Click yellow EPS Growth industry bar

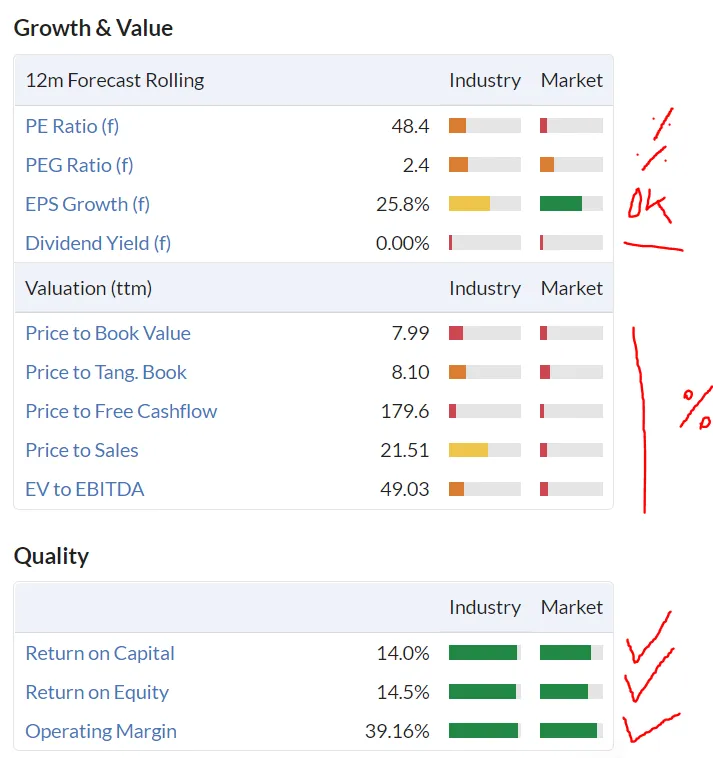pyautogui.click(x=469, y=204)
